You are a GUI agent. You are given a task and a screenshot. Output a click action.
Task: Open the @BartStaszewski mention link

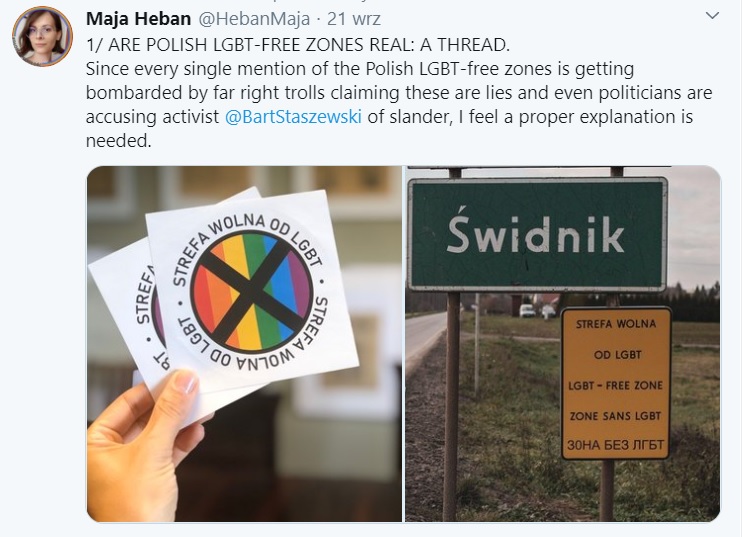coord(293,117)
